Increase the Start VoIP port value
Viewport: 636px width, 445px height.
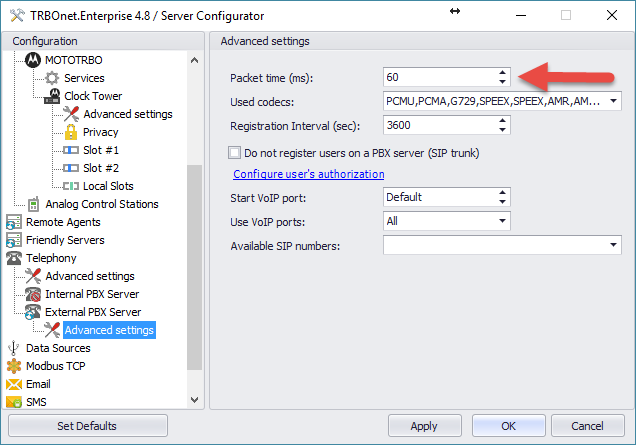(502, 192)
